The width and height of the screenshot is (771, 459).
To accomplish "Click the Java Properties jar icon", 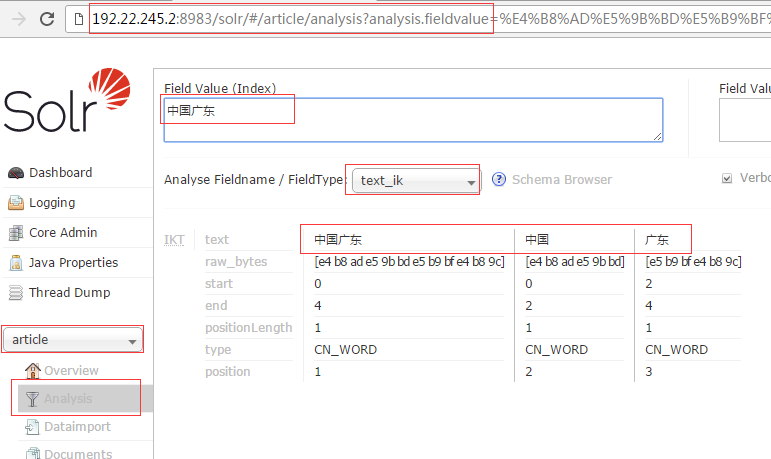I will point(16,263).
